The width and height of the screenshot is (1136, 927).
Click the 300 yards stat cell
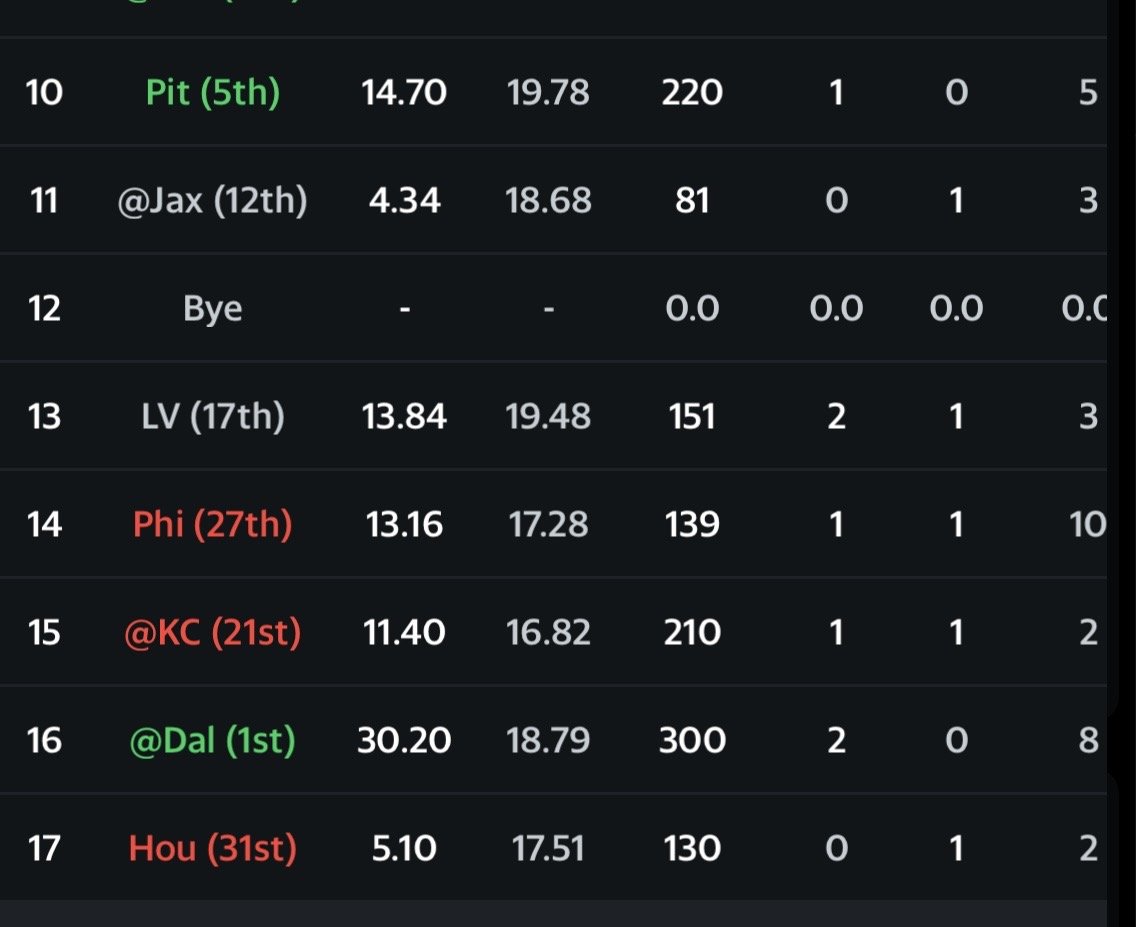pos(692,740)
